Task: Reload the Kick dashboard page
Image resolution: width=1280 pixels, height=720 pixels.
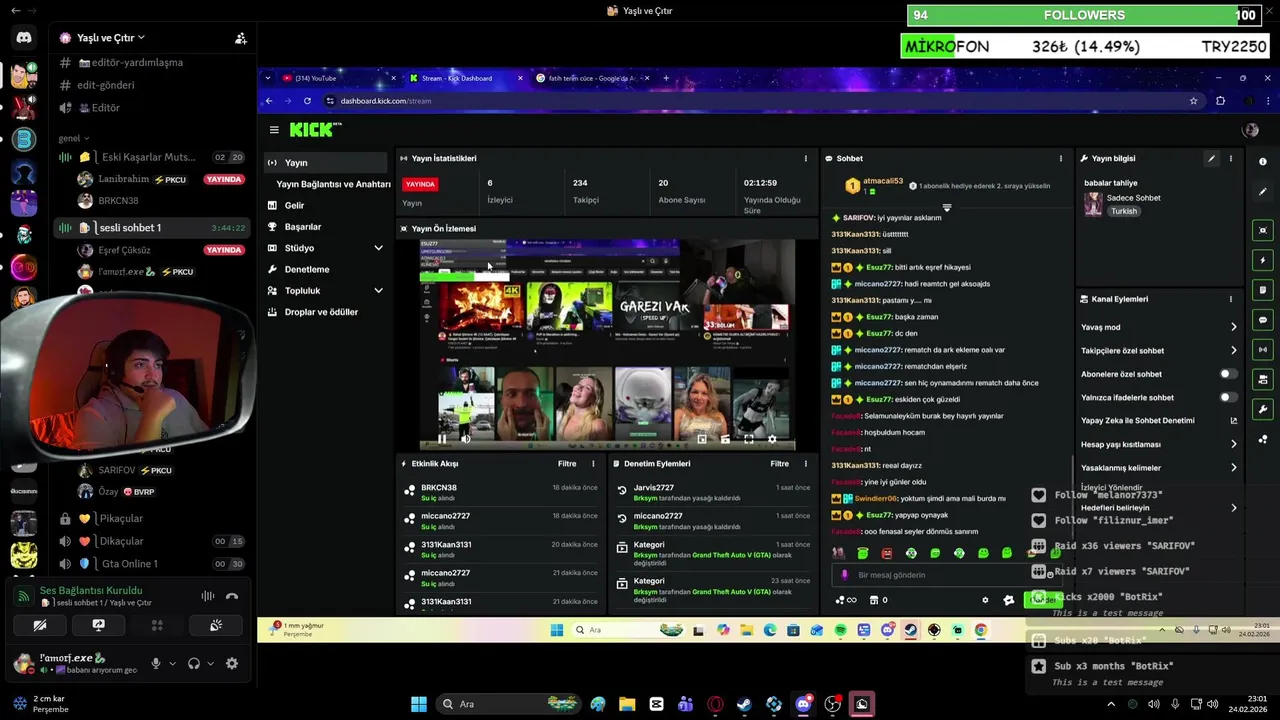Action: pos(306,101)
